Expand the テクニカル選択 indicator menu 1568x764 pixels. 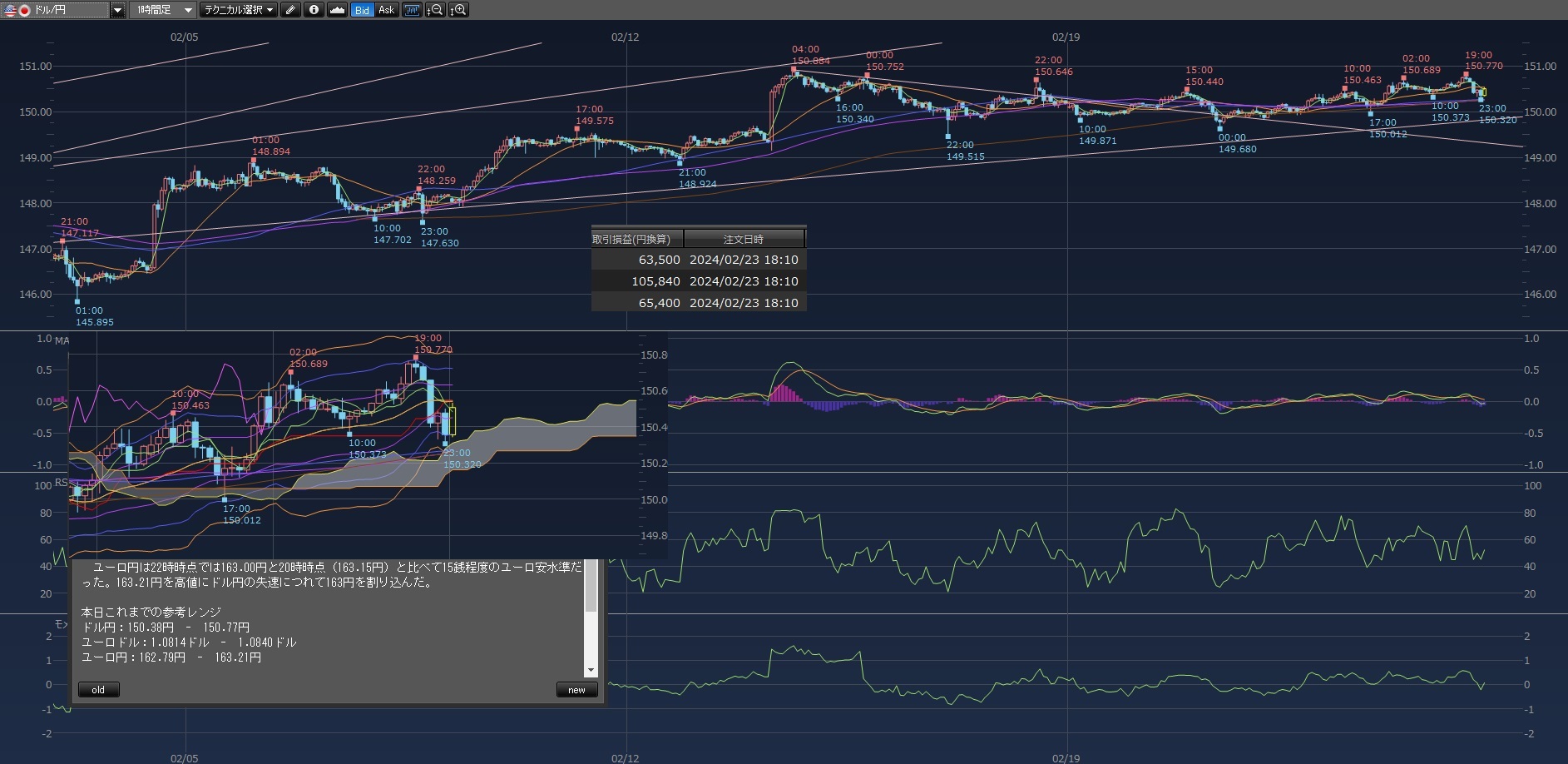[x=240, y=10]
